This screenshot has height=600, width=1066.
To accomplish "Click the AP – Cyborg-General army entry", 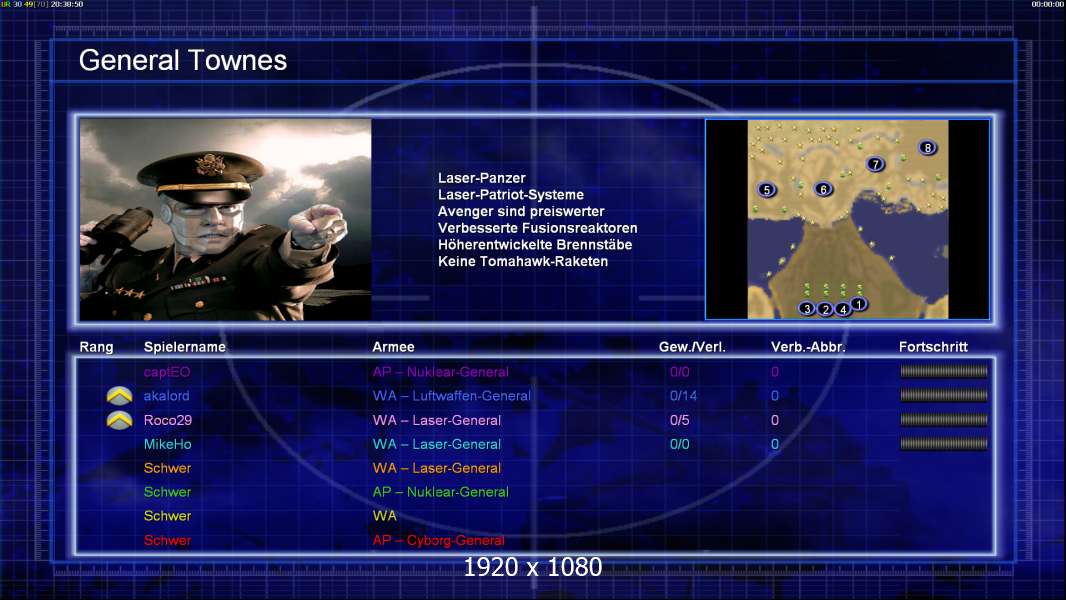I will (439, 540).
